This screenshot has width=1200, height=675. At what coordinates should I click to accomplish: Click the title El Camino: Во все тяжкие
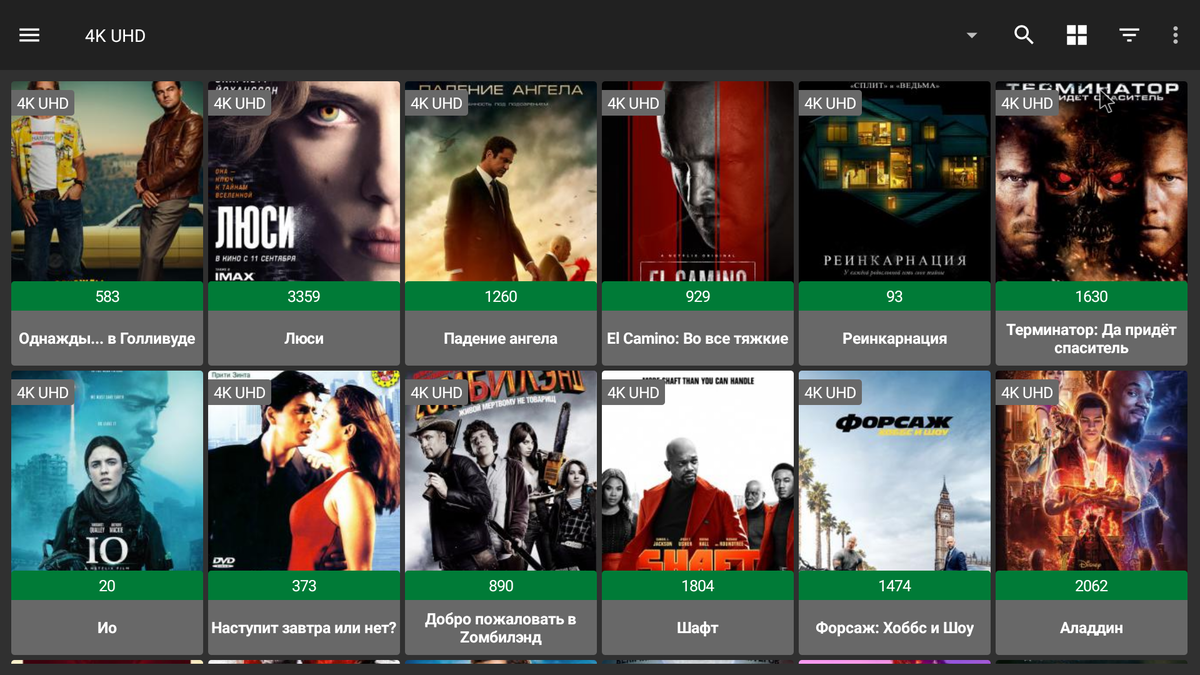698,338
